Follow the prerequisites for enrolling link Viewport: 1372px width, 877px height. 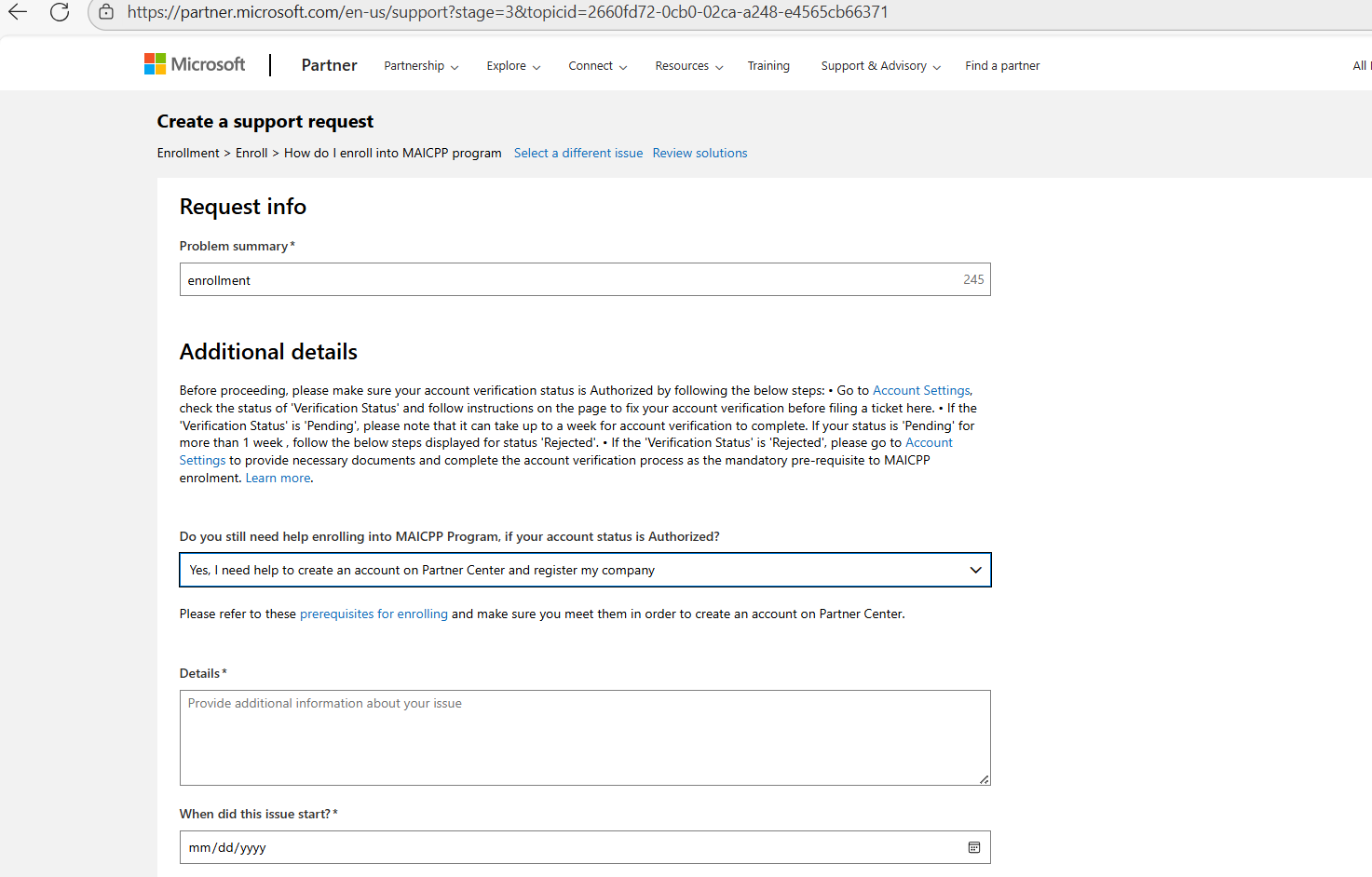pos(374,614)
